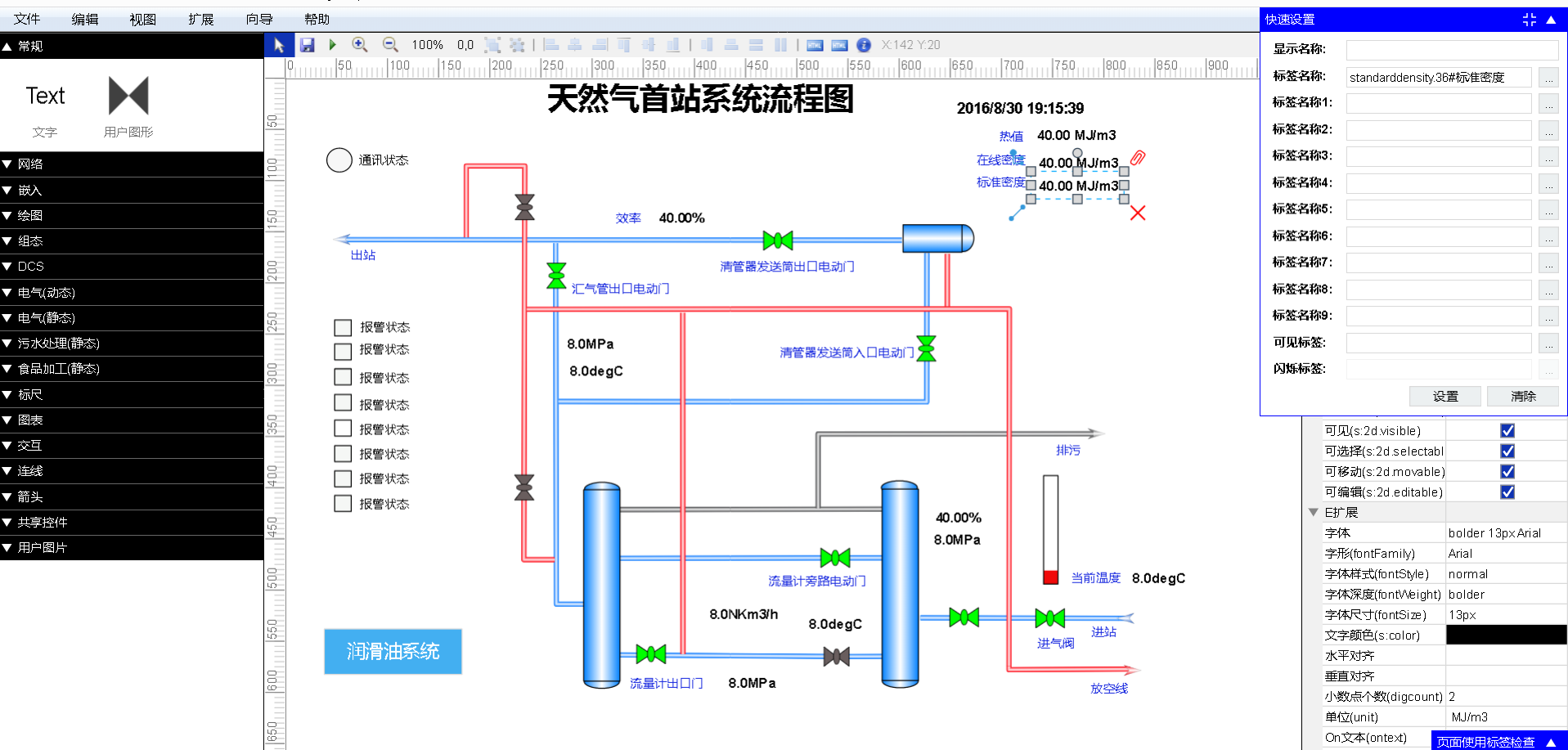The width and height of the screenshot is (1568, 750).
Task: Click the align vertical middle icon
Action: 649,45
